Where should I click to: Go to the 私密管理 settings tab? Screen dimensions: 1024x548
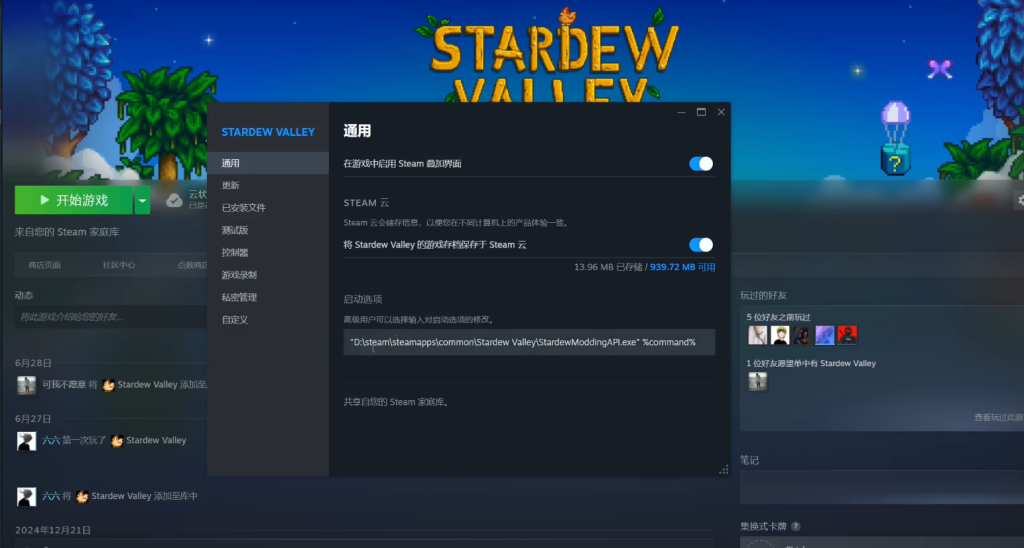click(x=239, y=297)
